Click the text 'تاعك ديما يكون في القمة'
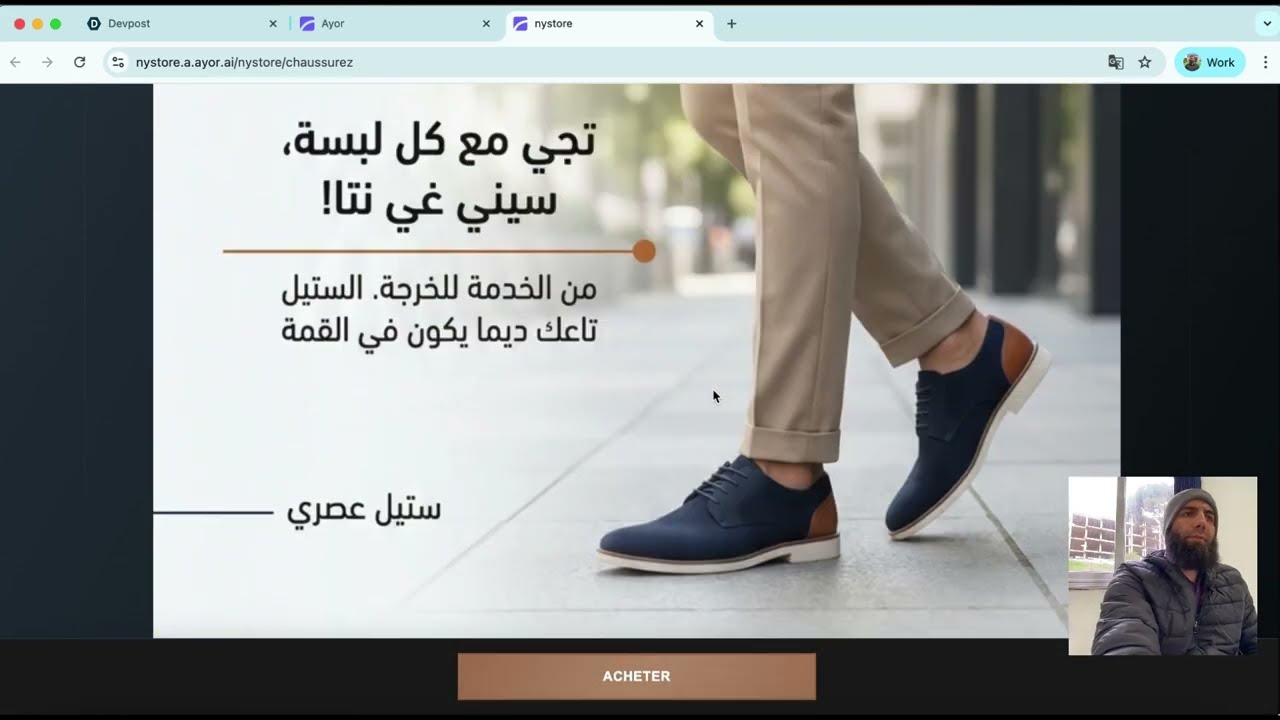The height and width of the screenshot is (720, 1280). (x=439, y=330)
